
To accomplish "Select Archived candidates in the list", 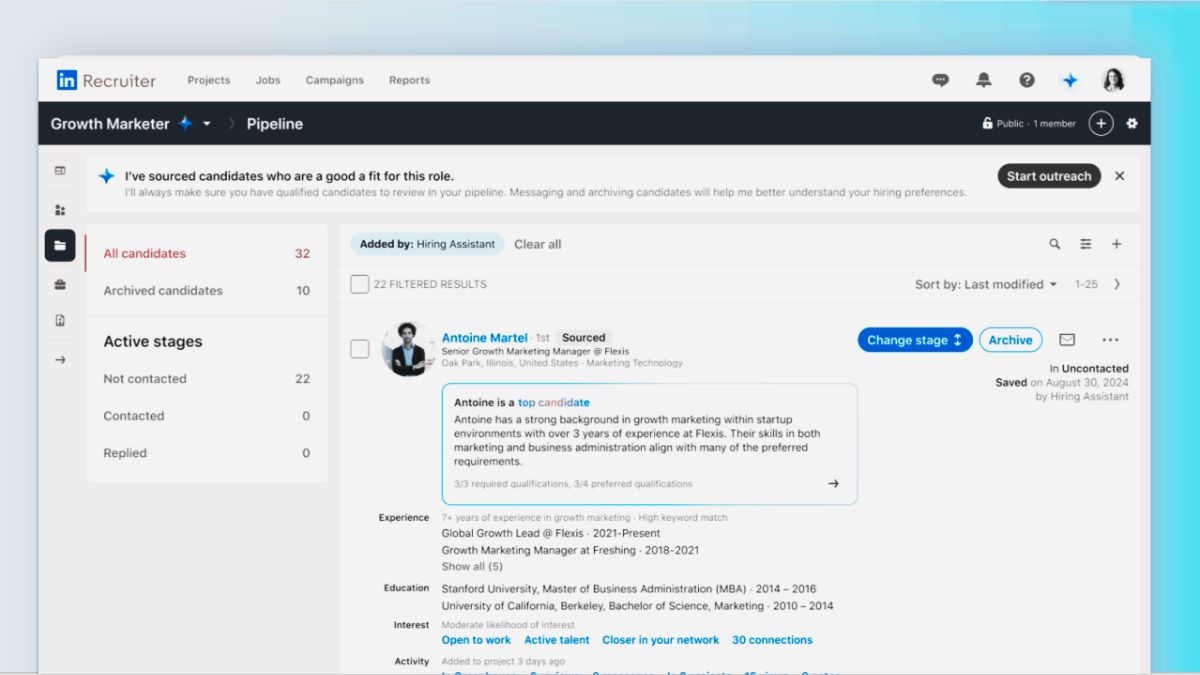I will tap(206, 290).
